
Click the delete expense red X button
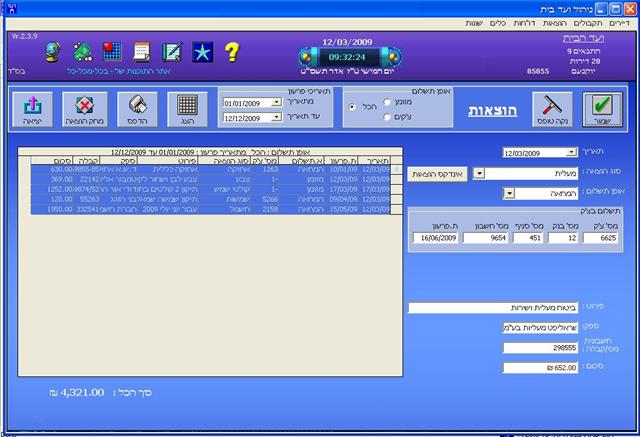(x=85, y=109)
